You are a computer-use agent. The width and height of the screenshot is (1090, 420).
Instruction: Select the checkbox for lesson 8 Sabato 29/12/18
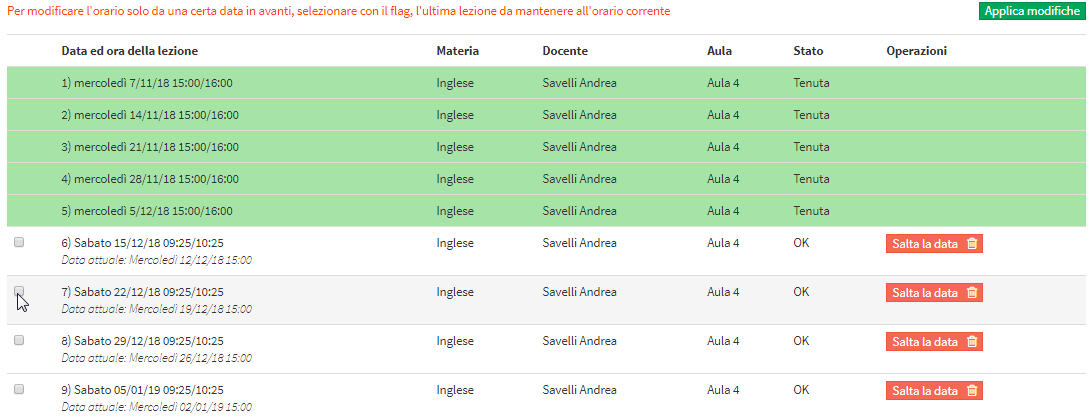click(x=19, y=340)
